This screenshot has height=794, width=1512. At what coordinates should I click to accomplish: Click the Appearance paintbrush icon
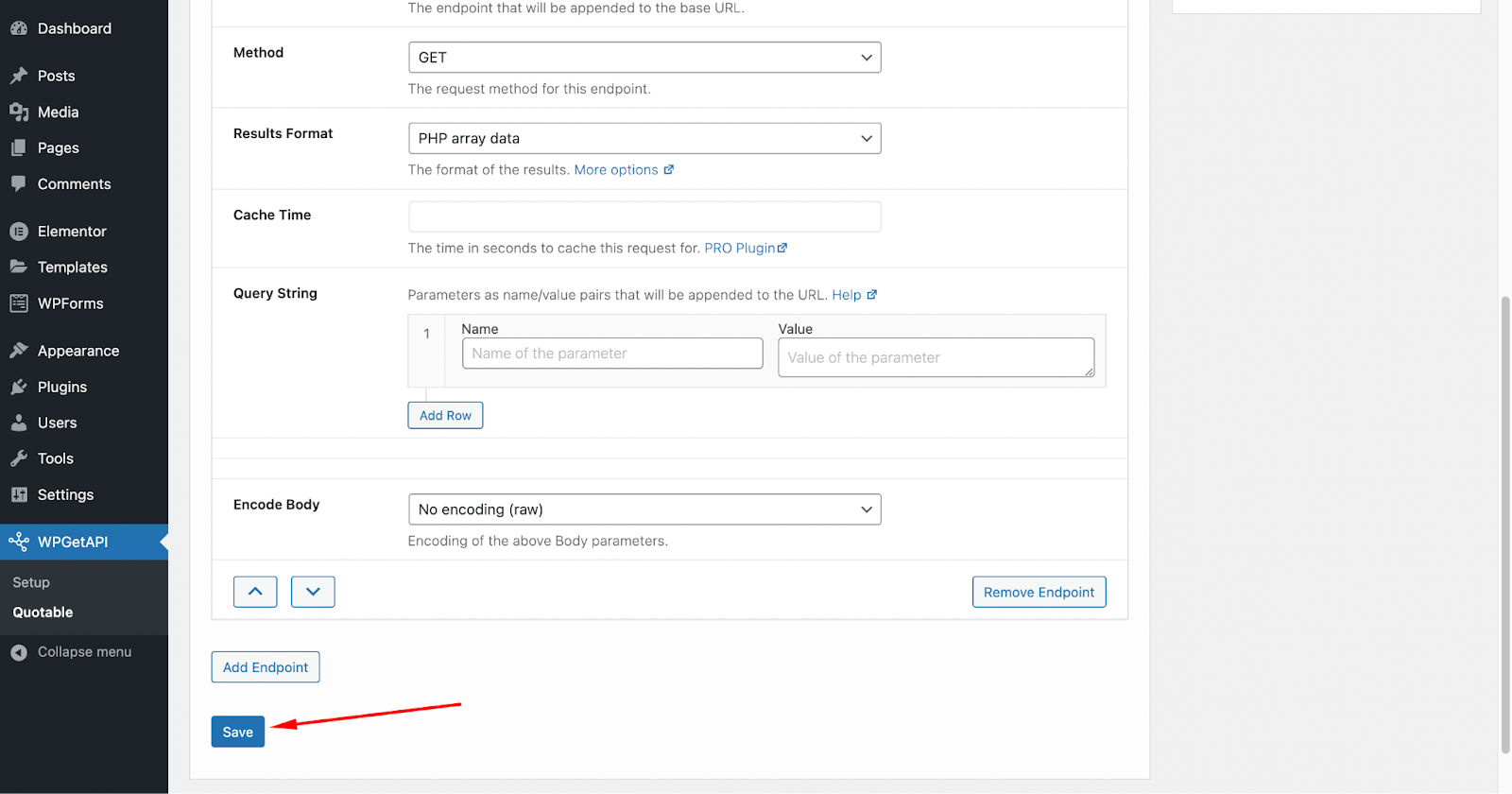pos(19,351)
